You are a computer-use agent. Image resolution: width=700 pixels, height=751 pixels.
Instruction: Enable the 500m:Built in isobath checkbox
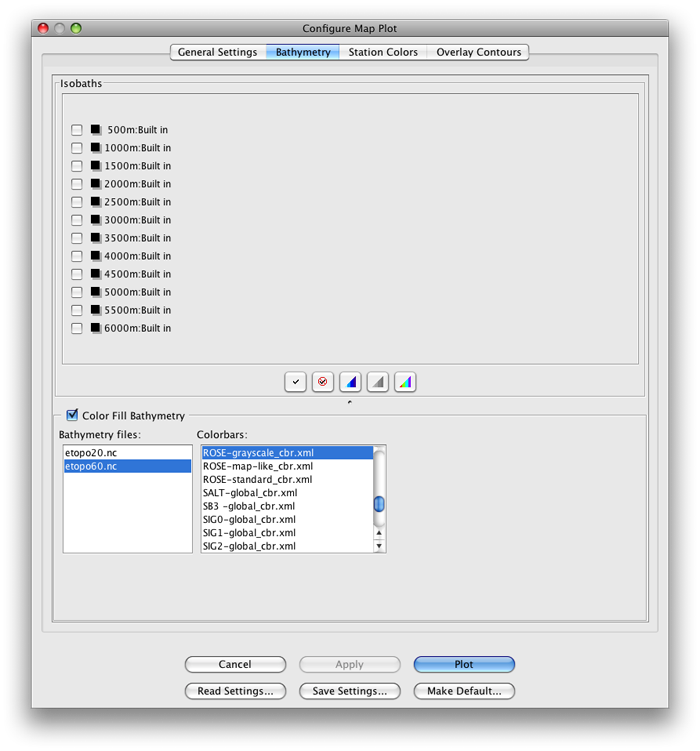coord(77,130)
